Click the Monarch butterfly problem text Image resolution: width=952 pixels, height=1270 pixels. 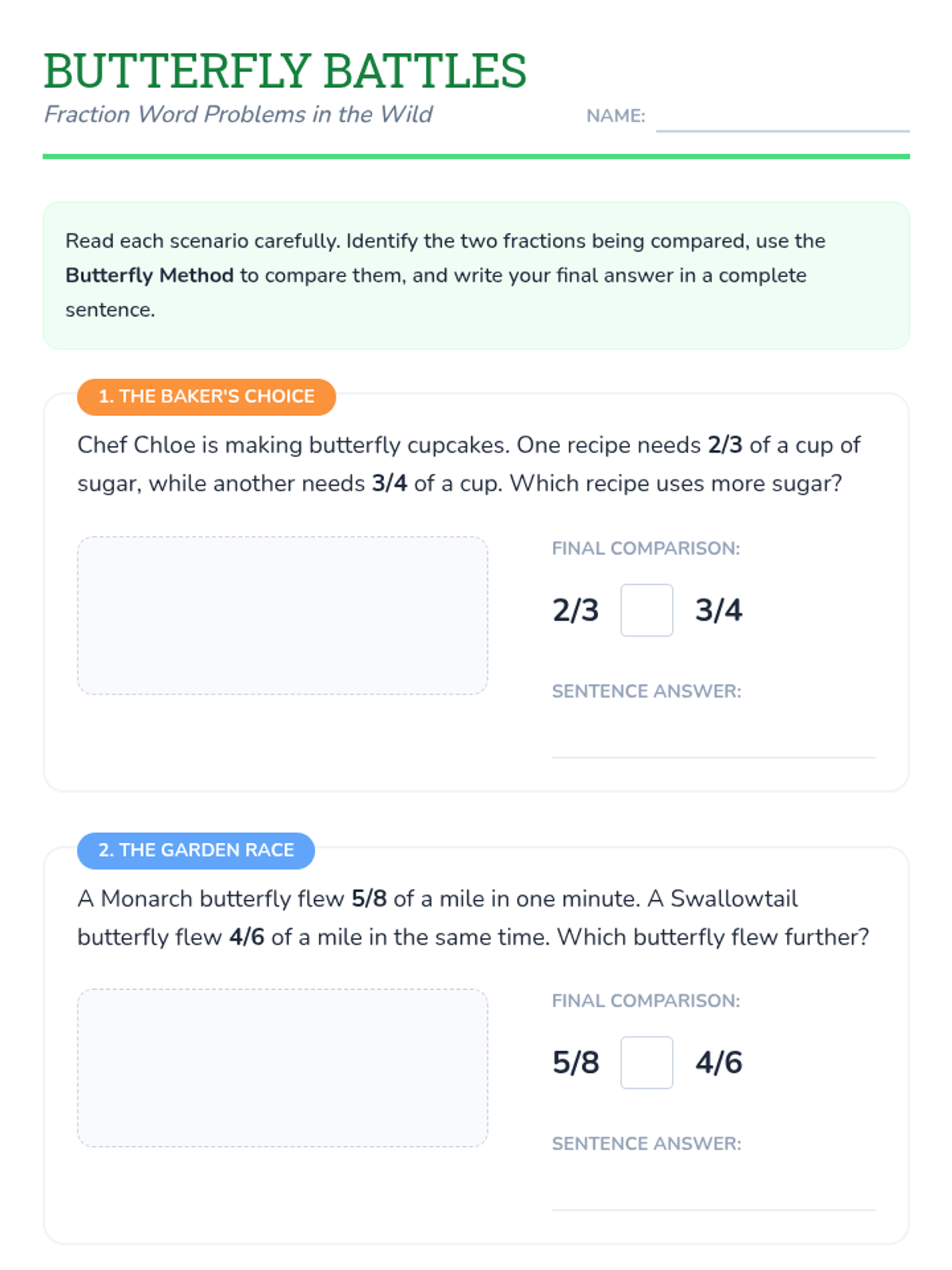tap(473, 918)
